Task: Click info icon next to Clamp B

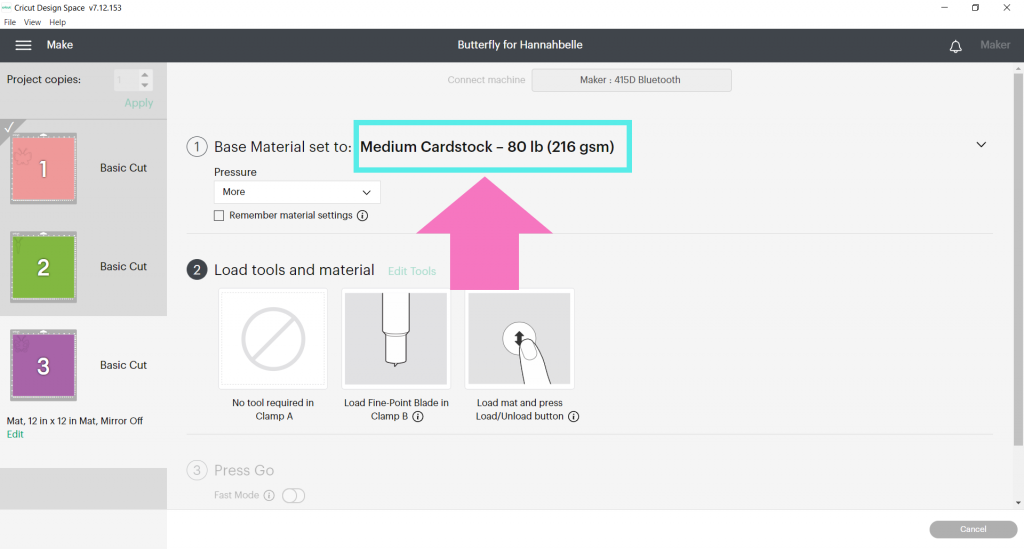Action: 418,416
